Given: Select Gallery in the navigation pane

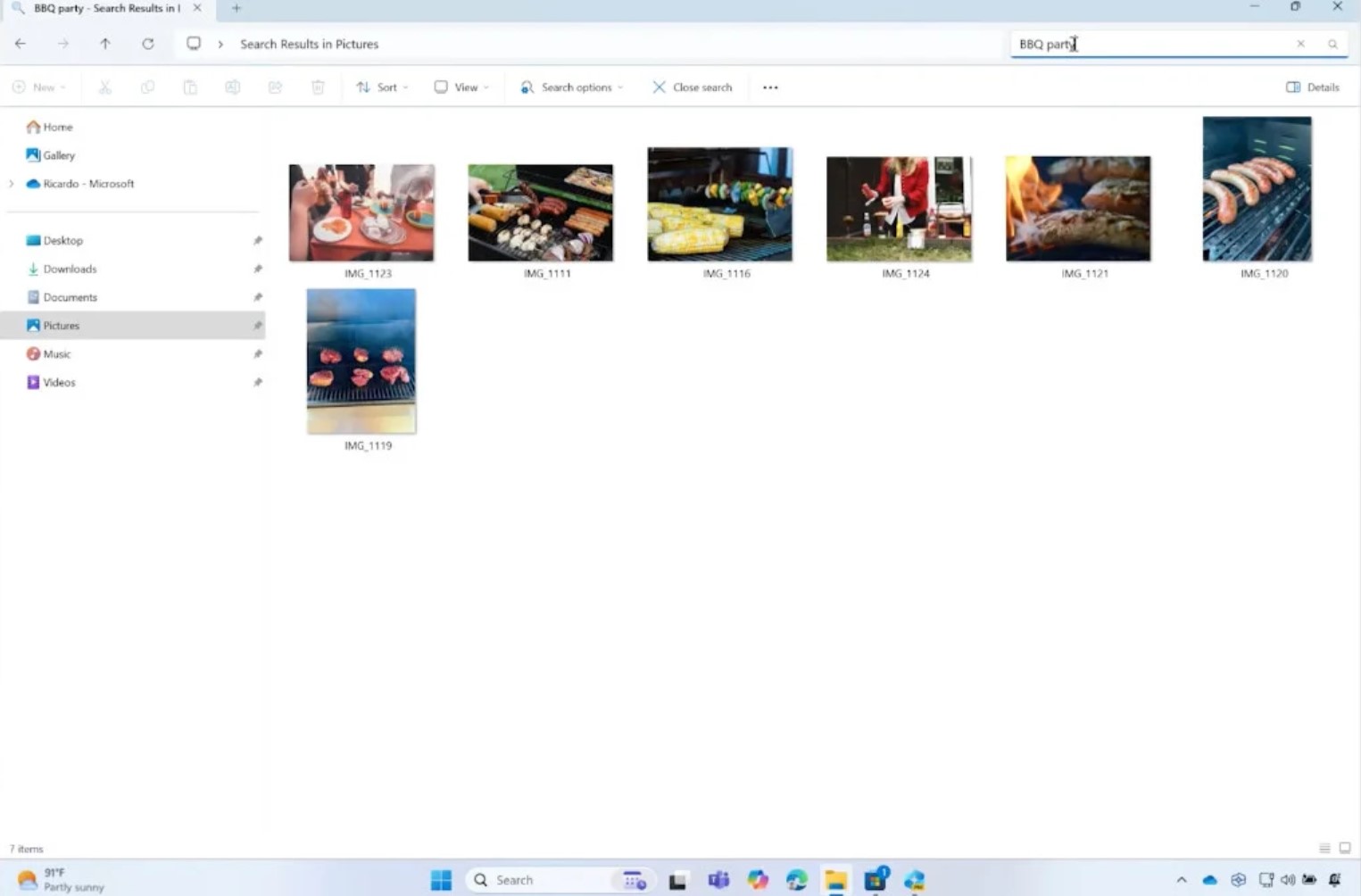Looking at the screenshot, I should (x=58, y=155).
